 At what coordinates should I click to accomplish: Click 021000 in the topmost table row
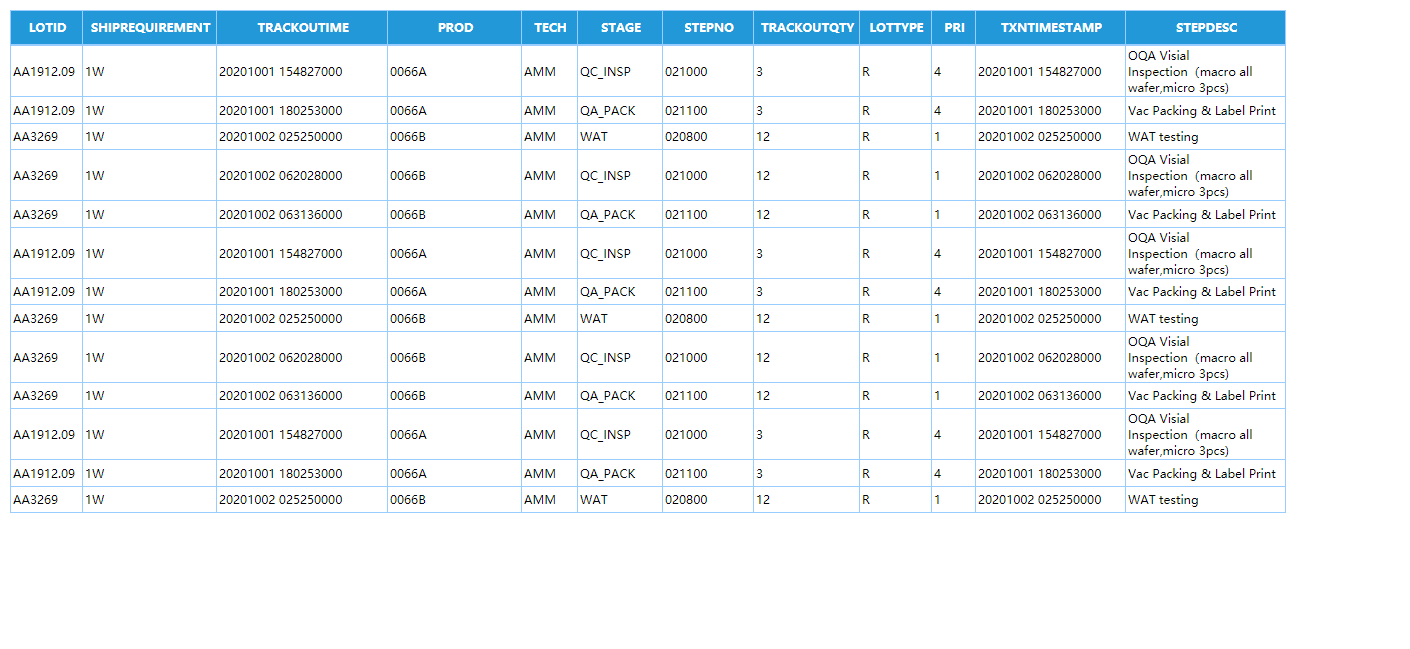[x=686, y=72]
